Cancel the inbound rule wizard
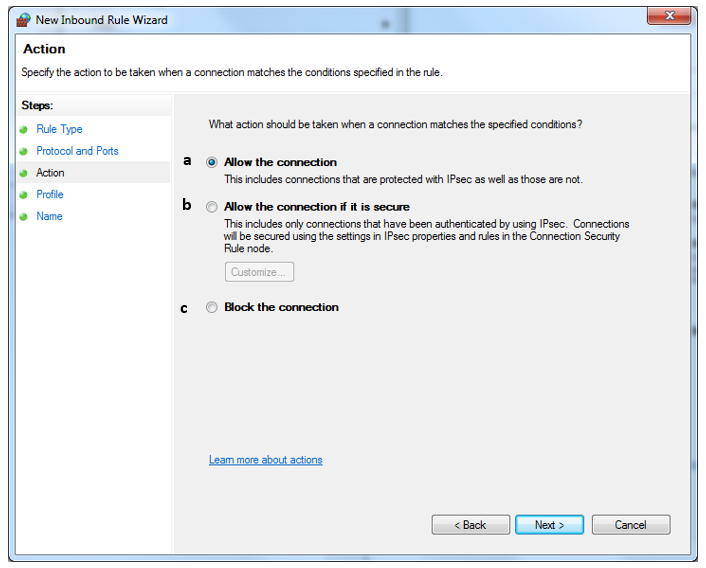The image size is (706, 568). (630, 525)
